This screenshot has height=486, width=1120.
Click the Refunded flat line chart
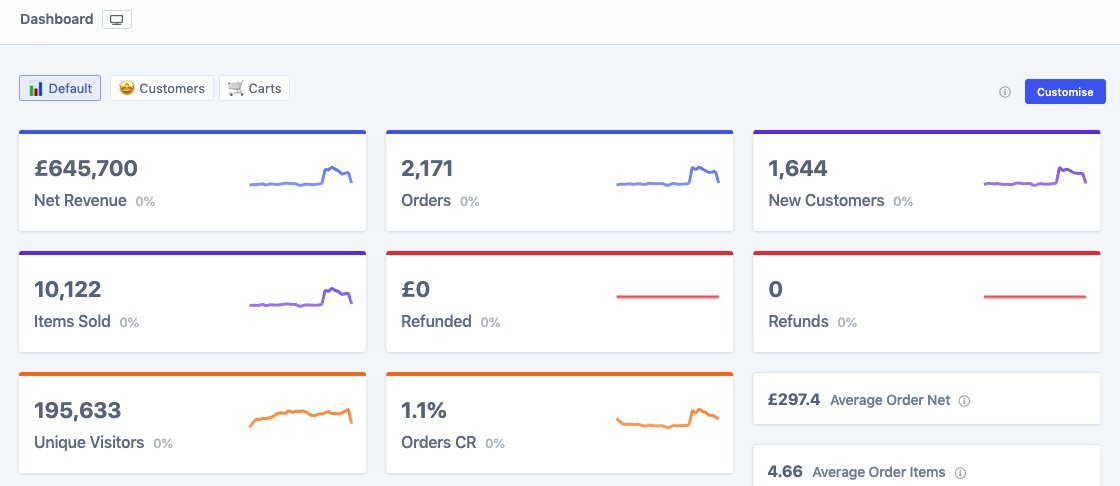668,296
